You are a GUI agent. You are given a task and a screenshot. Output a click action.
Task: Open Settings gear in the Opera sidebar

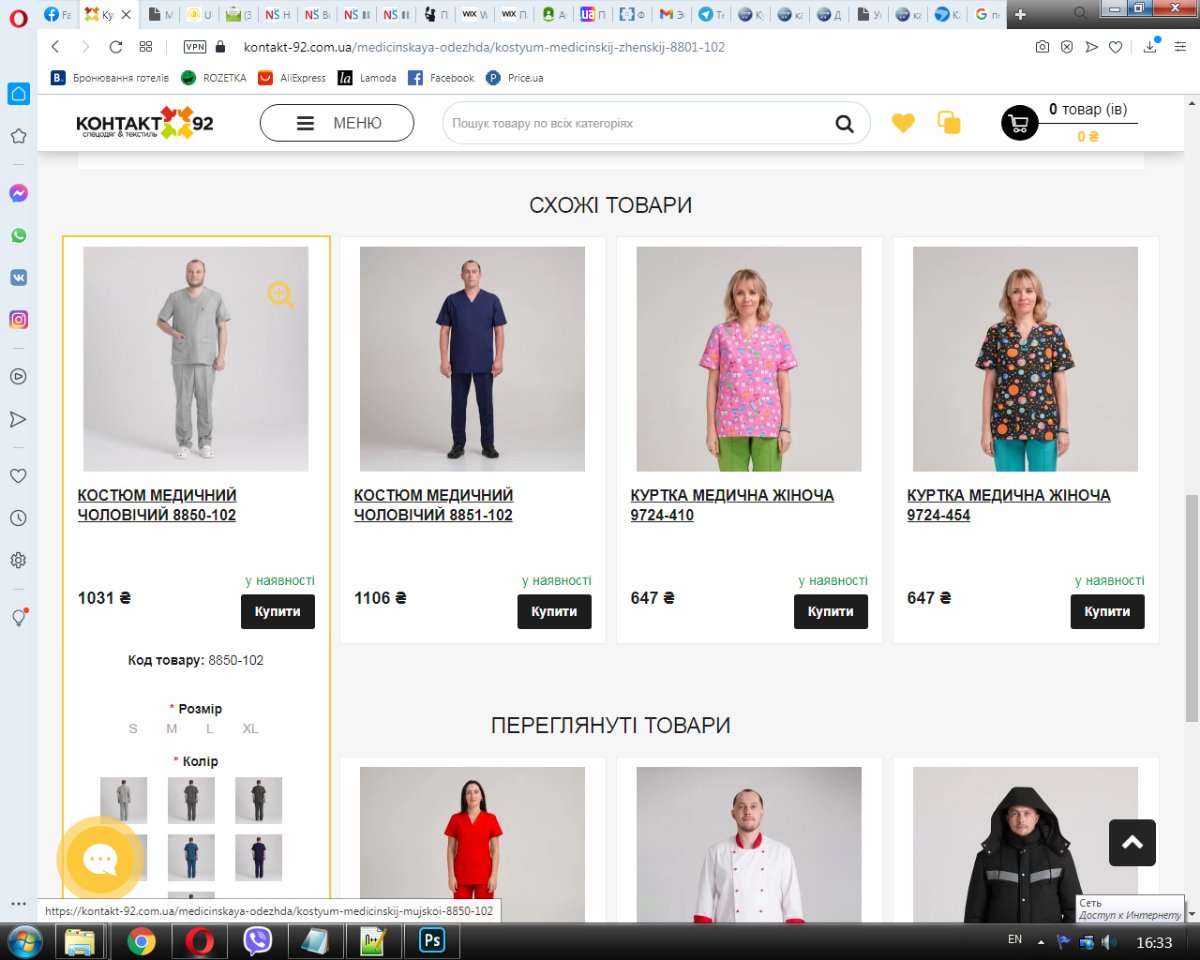18,560
